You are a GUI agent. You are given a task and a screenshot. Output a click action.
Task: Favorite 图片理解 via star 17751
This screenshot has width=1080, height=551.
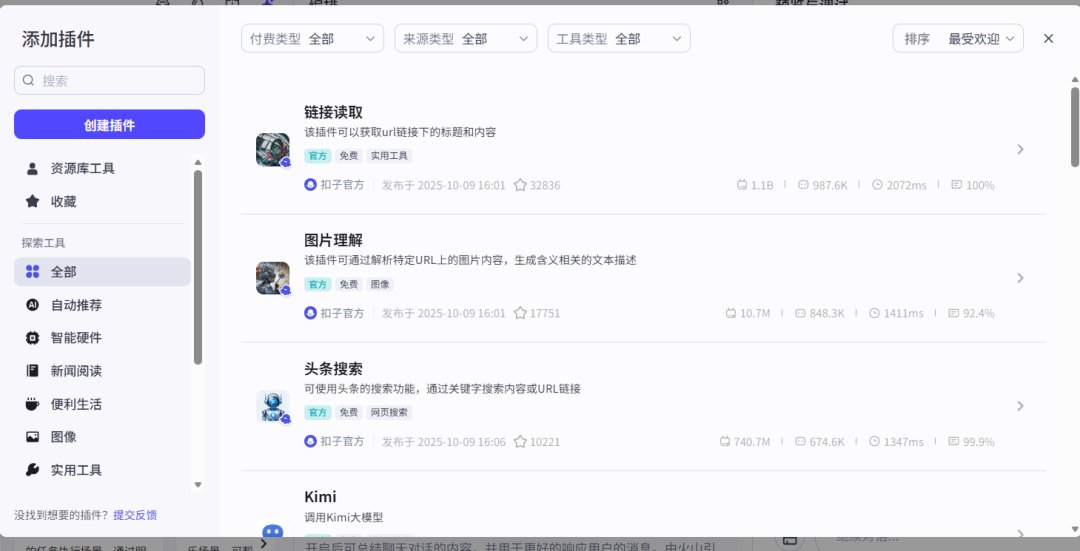coord(521,313)
